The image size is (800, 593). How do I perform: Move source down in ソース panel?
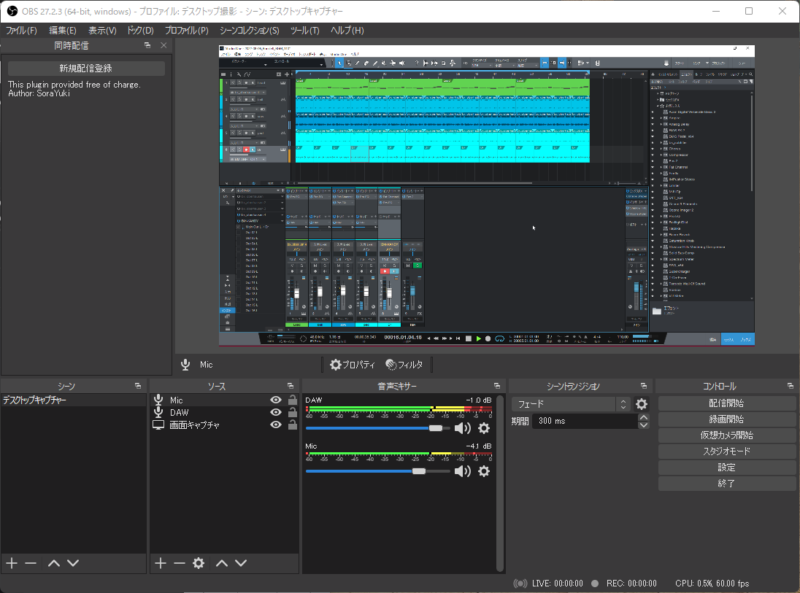[241, 563]
